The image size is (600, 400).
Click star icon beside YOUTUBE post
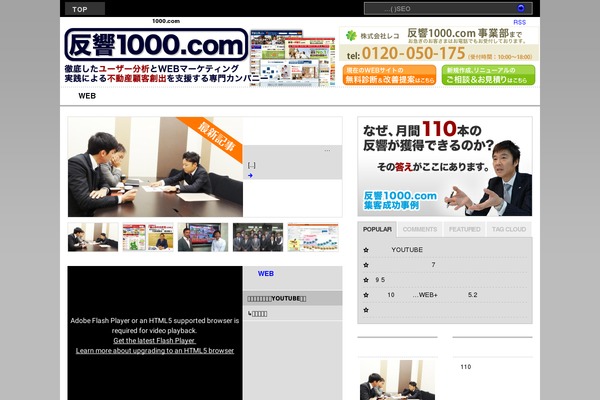(x=366, y=250)
